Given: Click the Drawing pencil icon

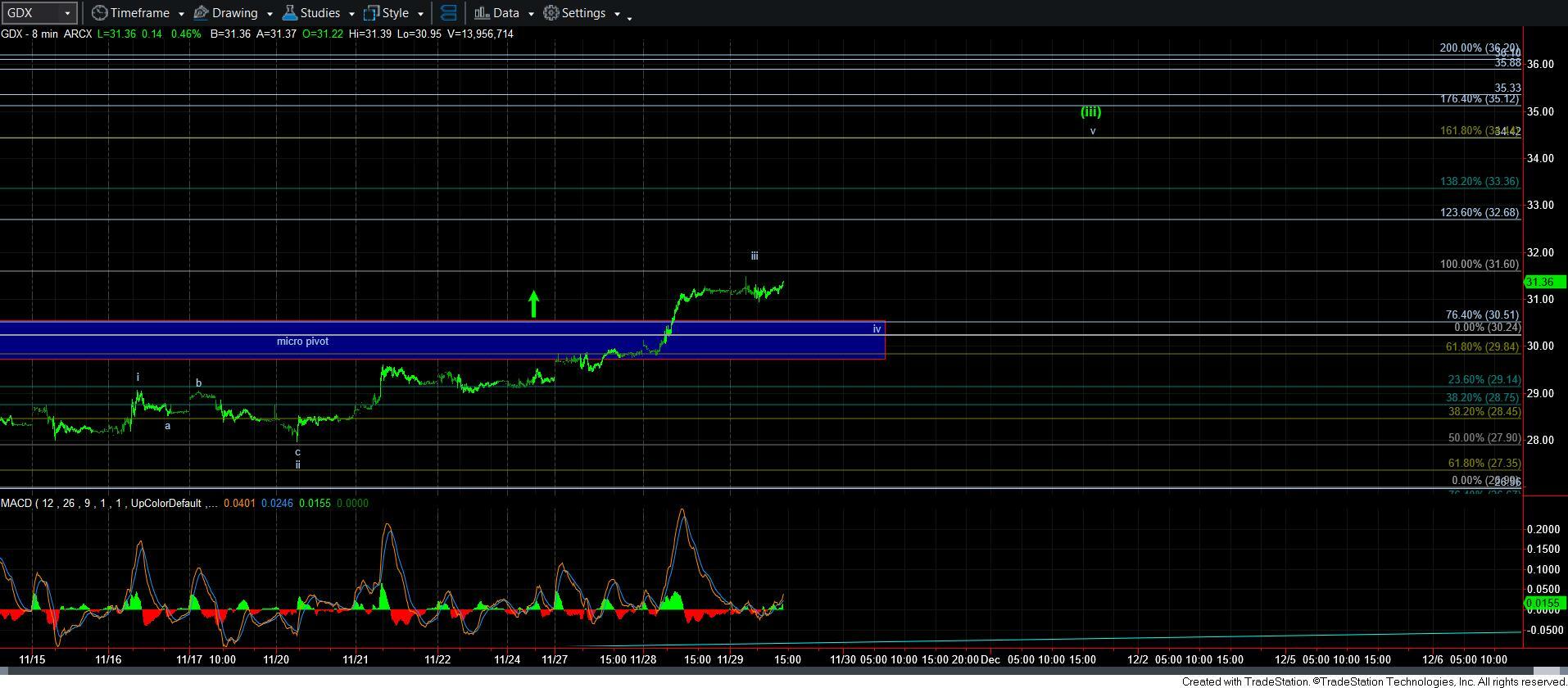Looking at the screenshot, I should tap(201, 13).
